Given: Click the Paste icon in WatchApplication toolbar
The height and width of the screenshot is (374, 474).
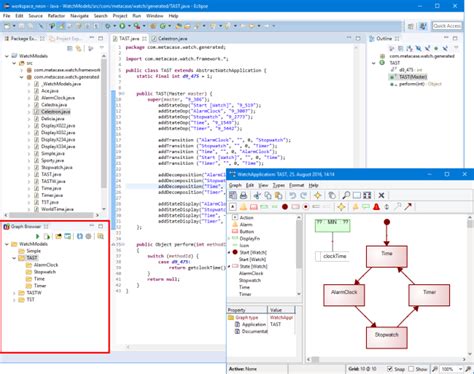Looking at the screenshot, I should [x=278, y=195].
